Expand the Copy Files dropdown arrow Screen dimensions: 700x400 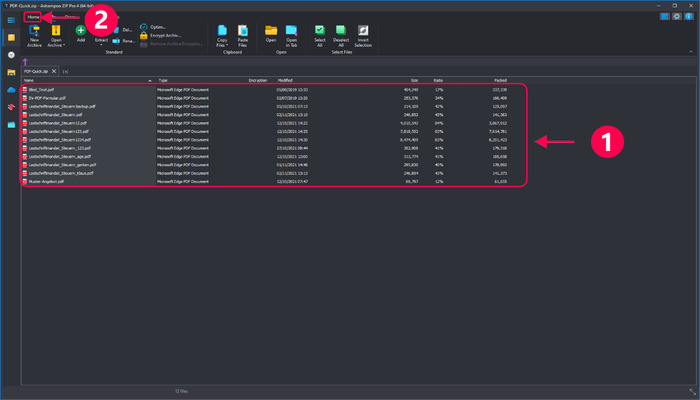pos(227,45)
